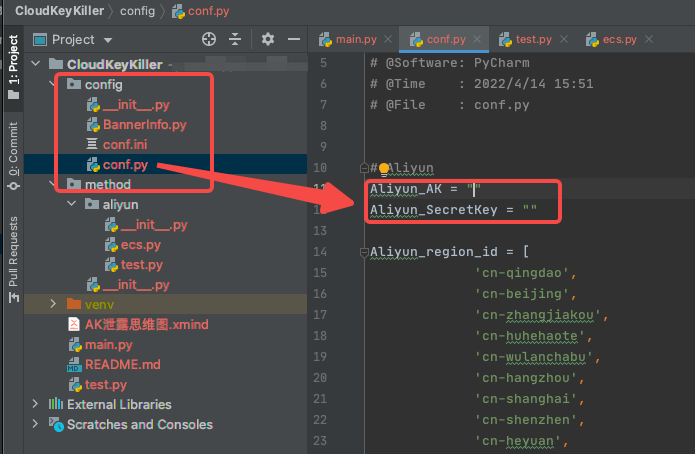The height and width of the screenshot is (454, 695).
Task: Open the Pull Requests tool window tab
Action: 14,259
